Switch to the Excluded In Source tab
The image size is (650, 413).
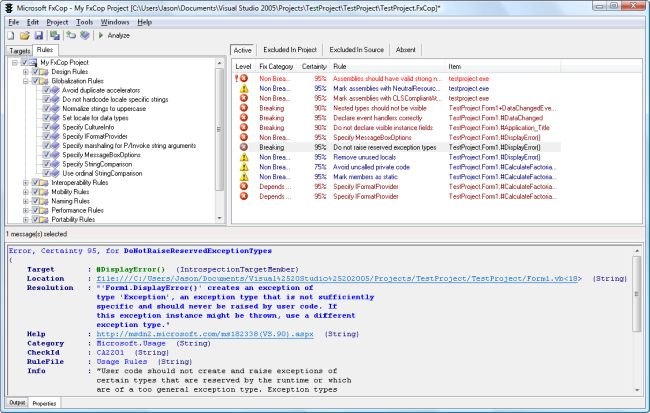coord(357,49)
